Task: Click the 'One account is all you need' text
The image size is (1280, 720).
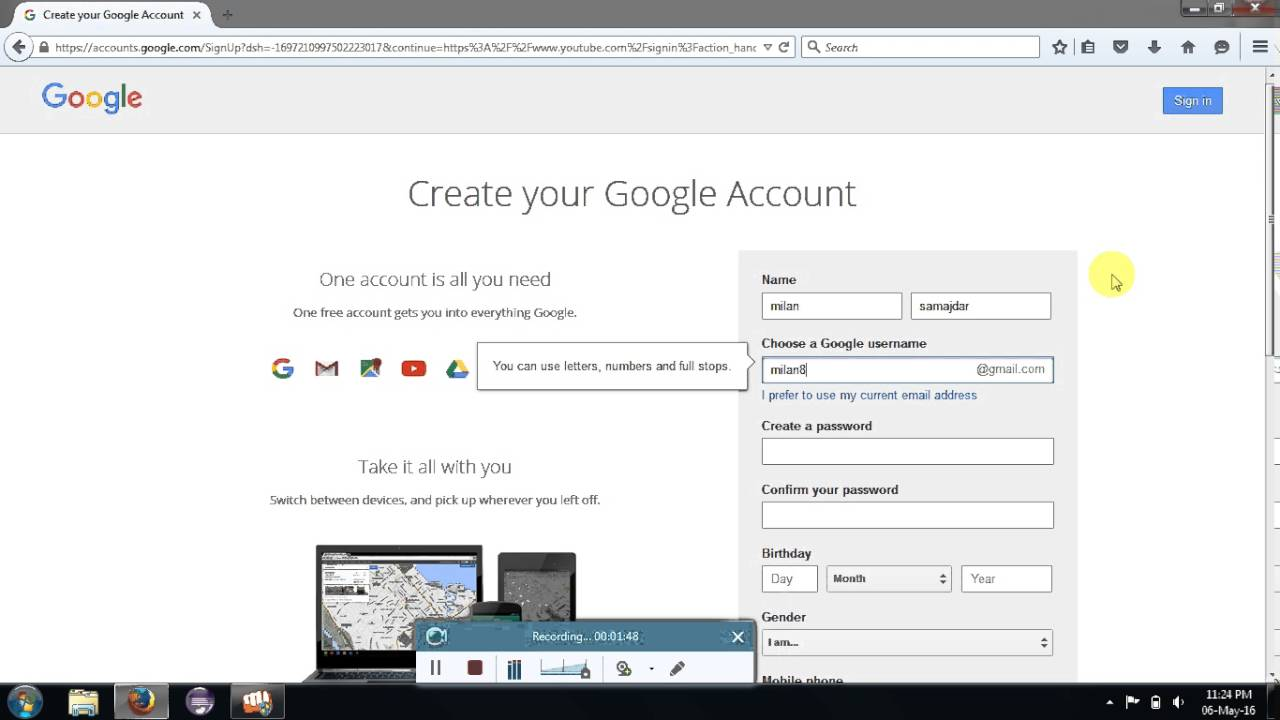Action: tap(435, 279)
